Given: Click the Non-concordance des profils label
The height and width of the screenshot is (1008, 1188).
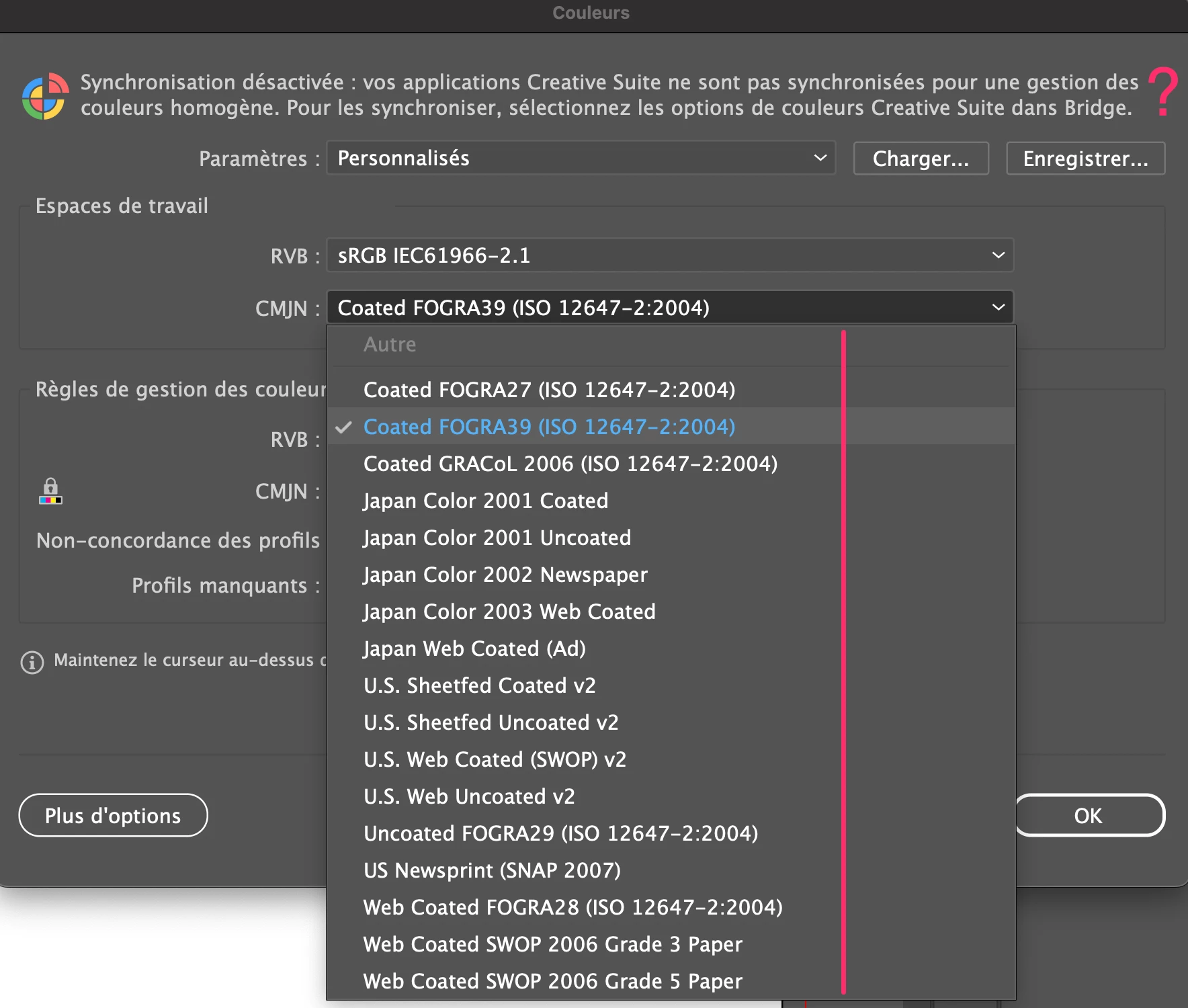Looking at the screenshot, I should coord(178,540).
